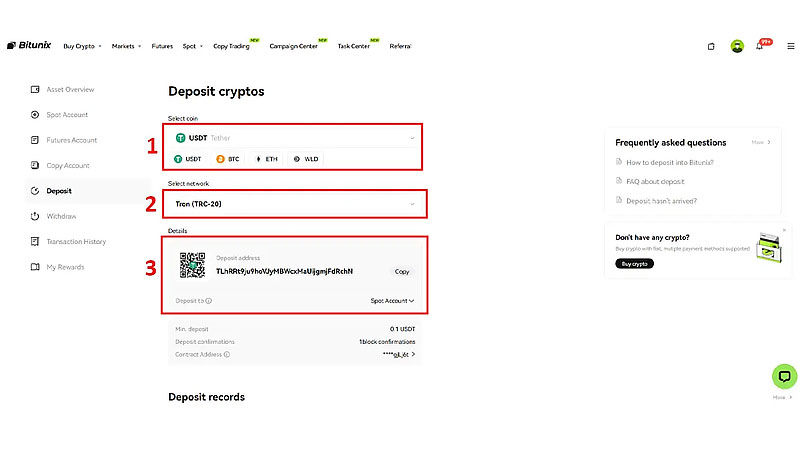Open the notifications bell icon
Image resolution: width=800 pixels, height=450 pixels.
click(759, 46)
